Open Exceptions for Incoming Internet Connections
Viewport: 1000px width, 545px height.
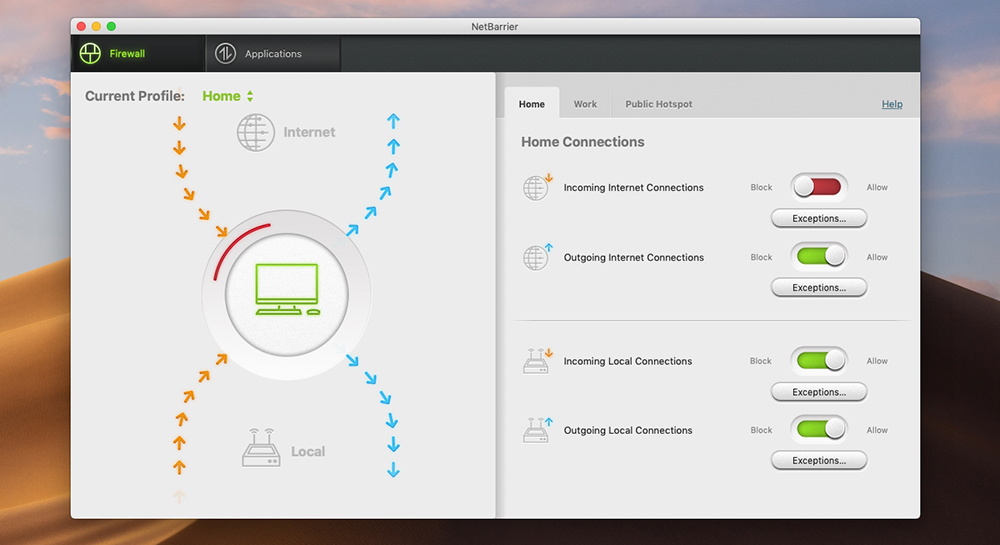(x=819, y=219)
